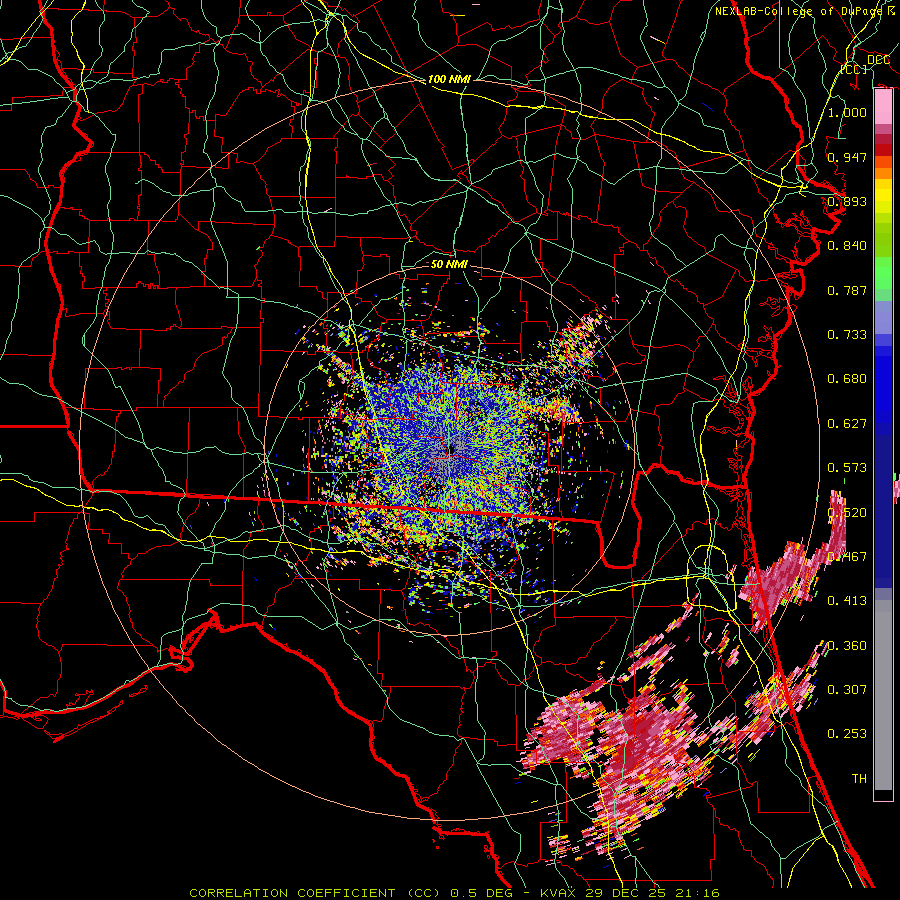
Task: Click the 0.360 color scale label
Action: coord(847,646)
